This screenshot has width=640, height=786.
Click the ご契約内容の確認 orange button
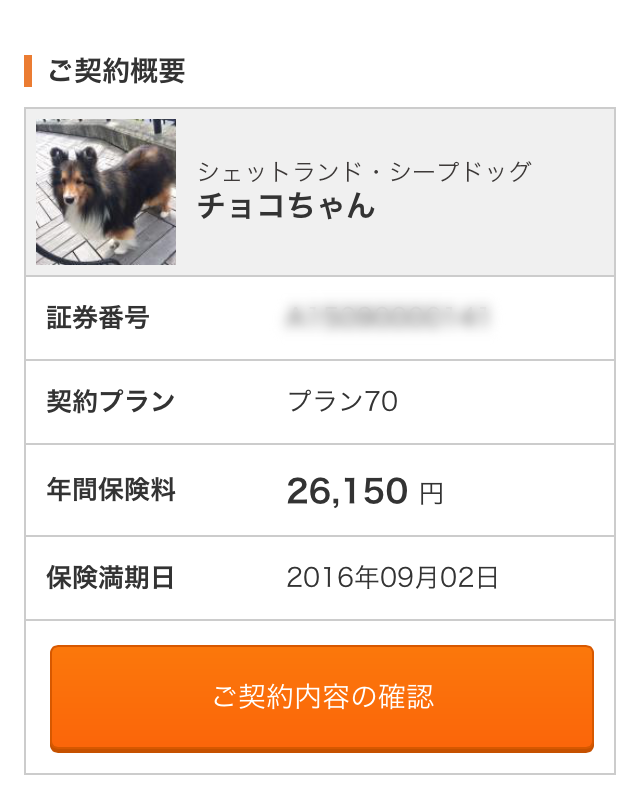pyautogui.click(x=322, y=698)
